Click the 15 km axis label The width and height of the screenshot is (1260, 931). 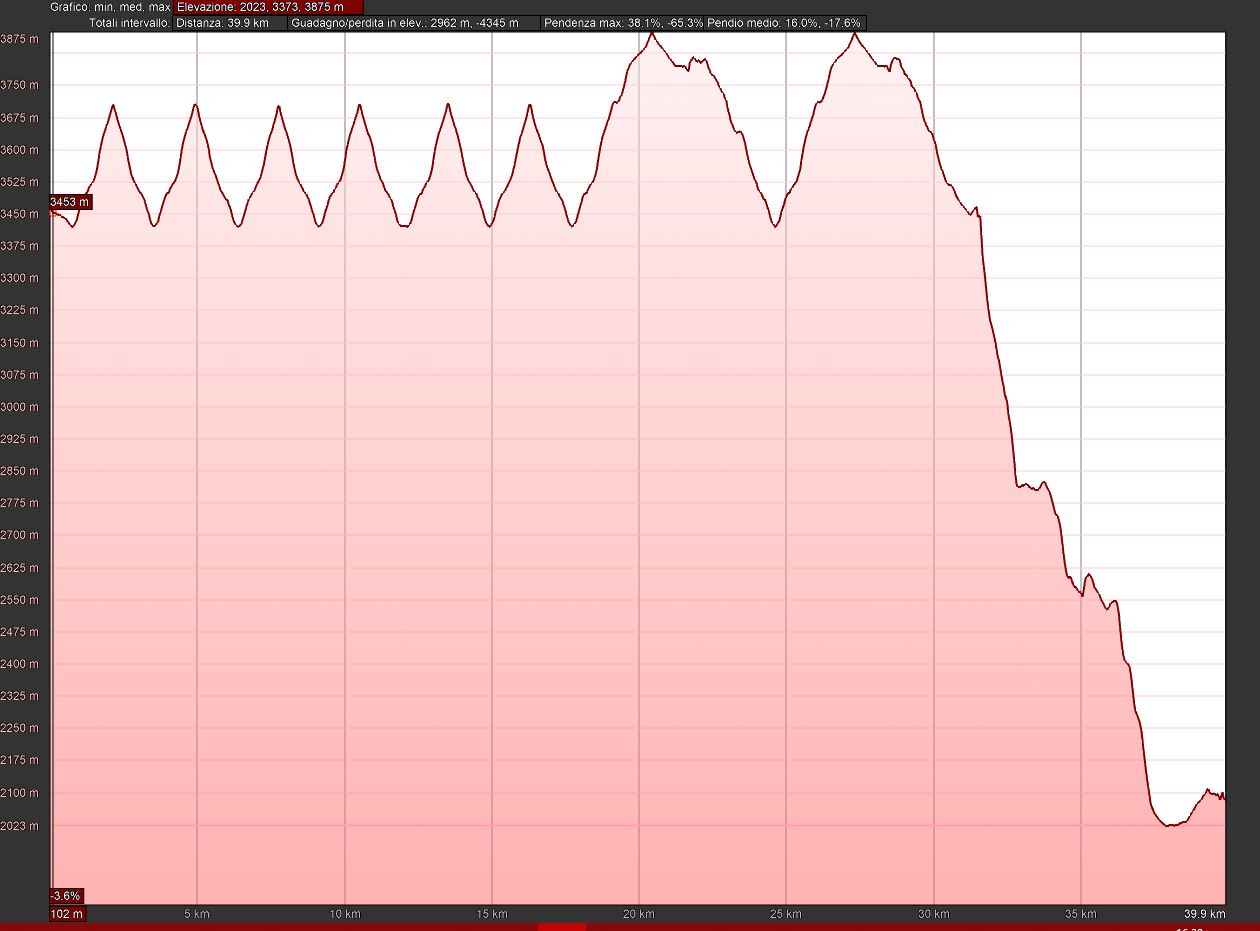pos(491,914)
